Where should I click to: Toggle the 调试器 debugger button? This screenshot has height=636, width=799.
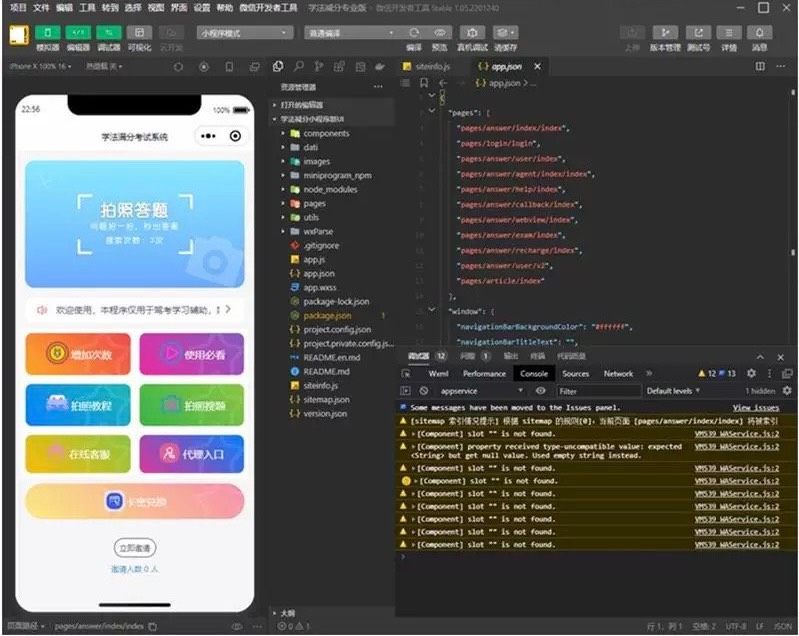(109, 33)
